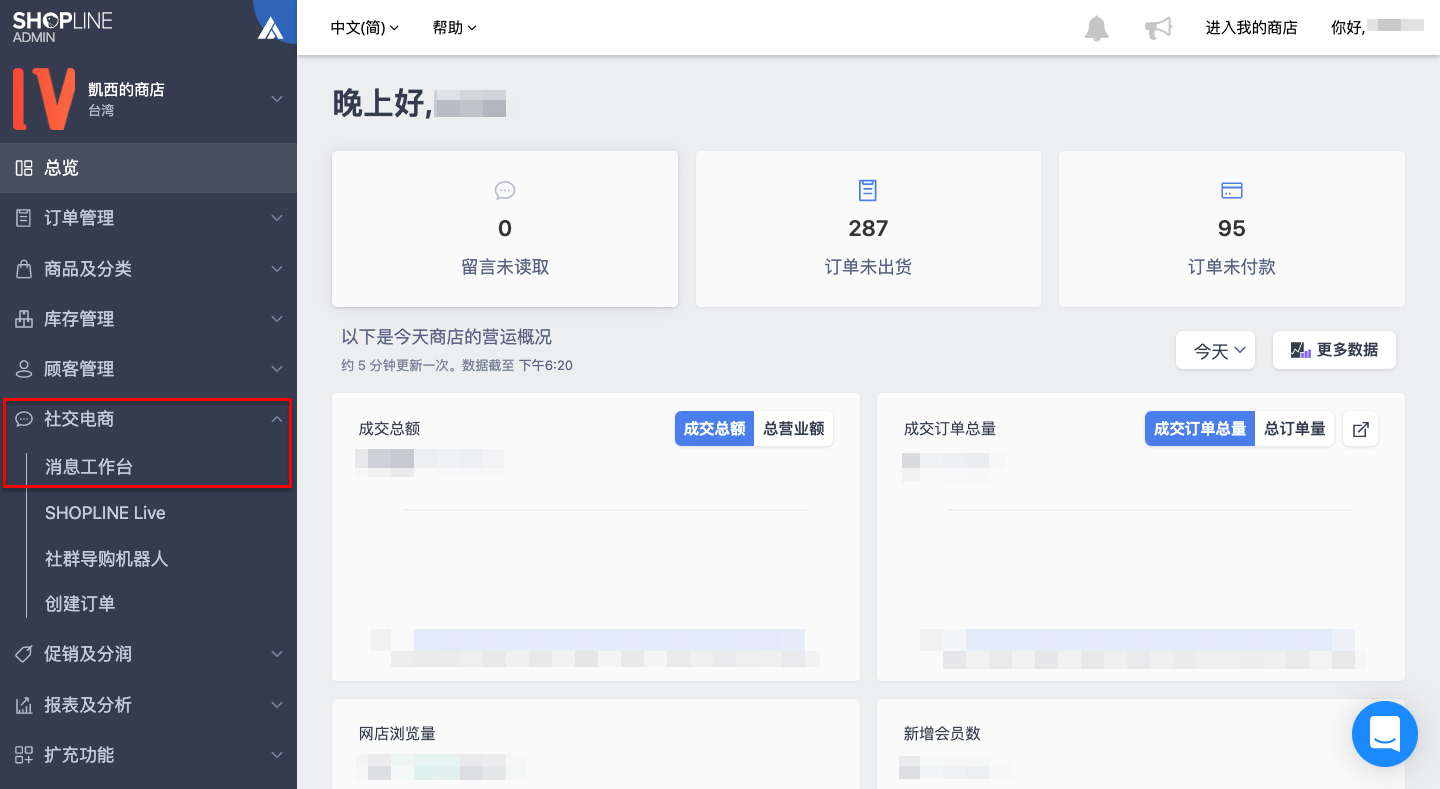Open the announcements megaphone icon
The width and height of the screenshot is (1440, 789).
pyautogui.click(x=1158, y=28)
